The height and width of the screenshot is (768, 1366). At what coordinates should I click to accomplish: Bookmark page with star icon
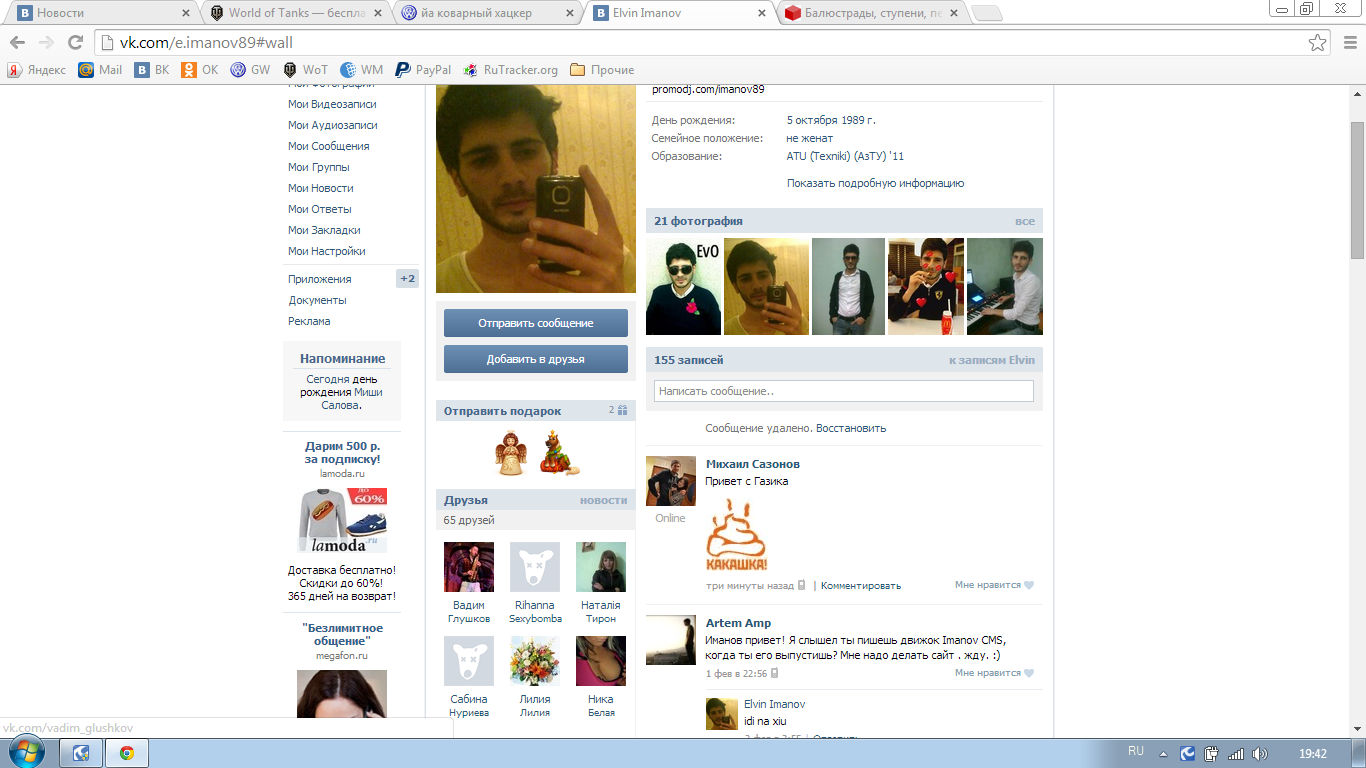(x=1318, y=43)
